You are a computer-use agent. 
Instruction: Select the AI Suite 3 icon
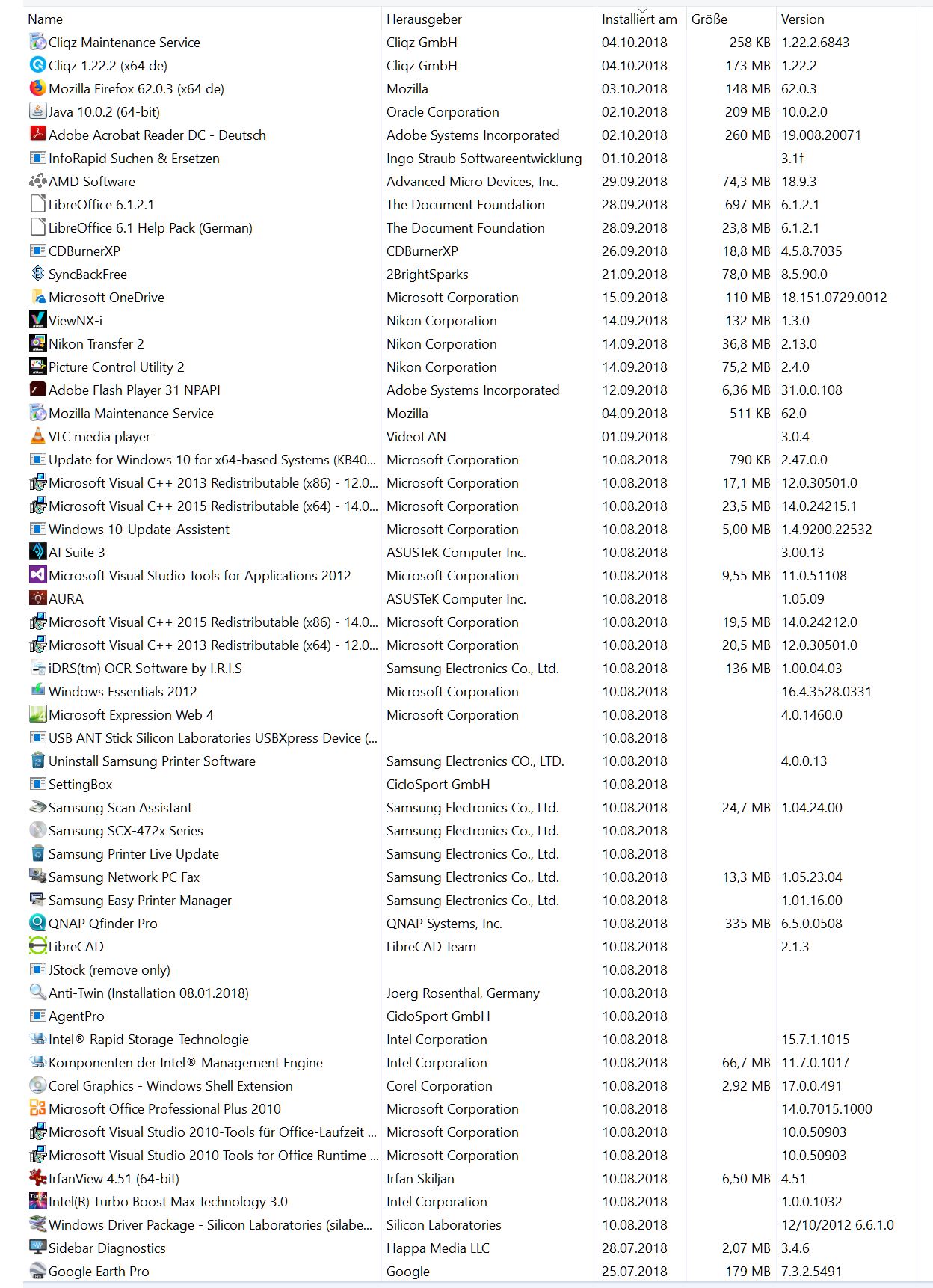37,552
